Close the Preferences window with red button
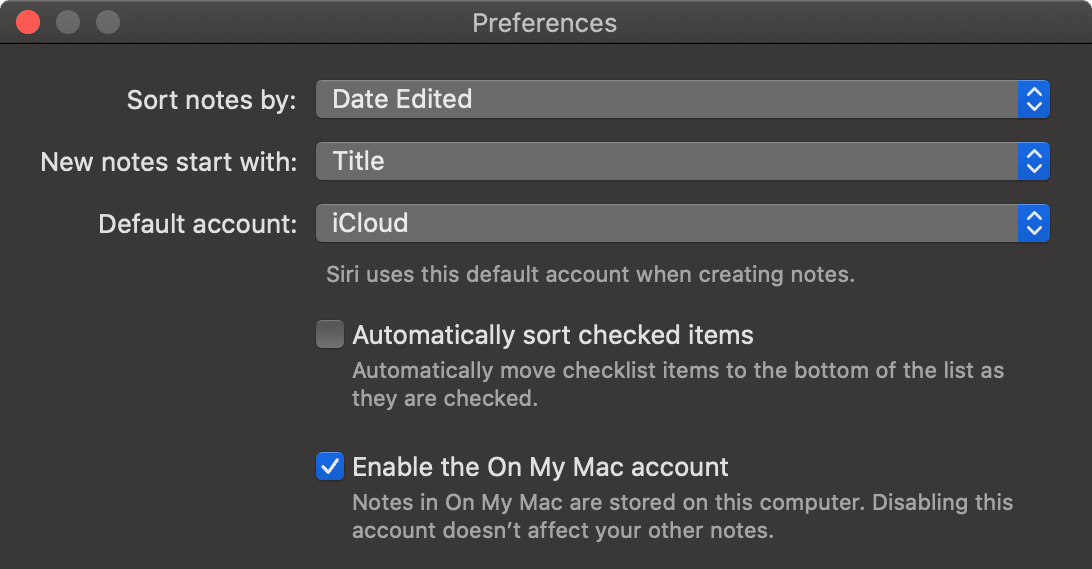The height and width of the screenshot is (569, 1092). [28, 22]
